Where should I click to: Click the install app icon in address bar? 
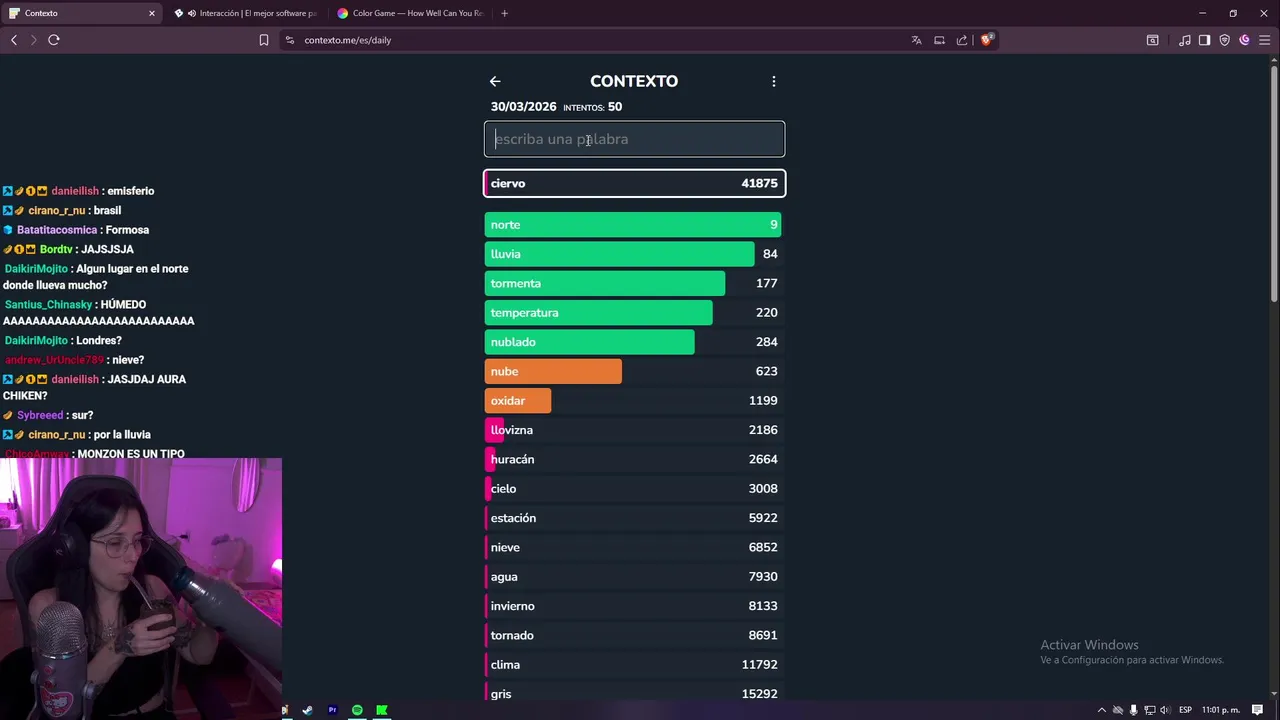939,40
